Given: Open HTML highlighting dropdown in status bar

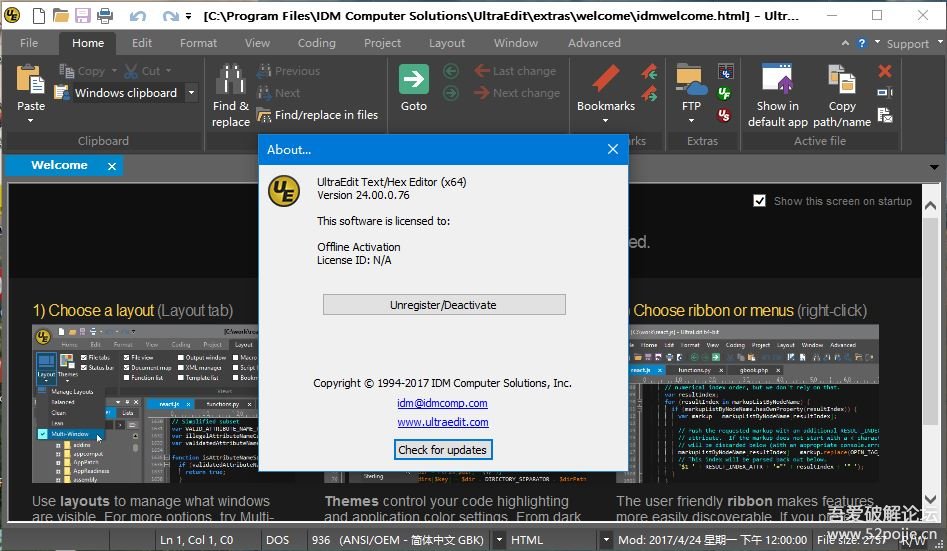Looking at the screenshot, I should coord(606,540).
